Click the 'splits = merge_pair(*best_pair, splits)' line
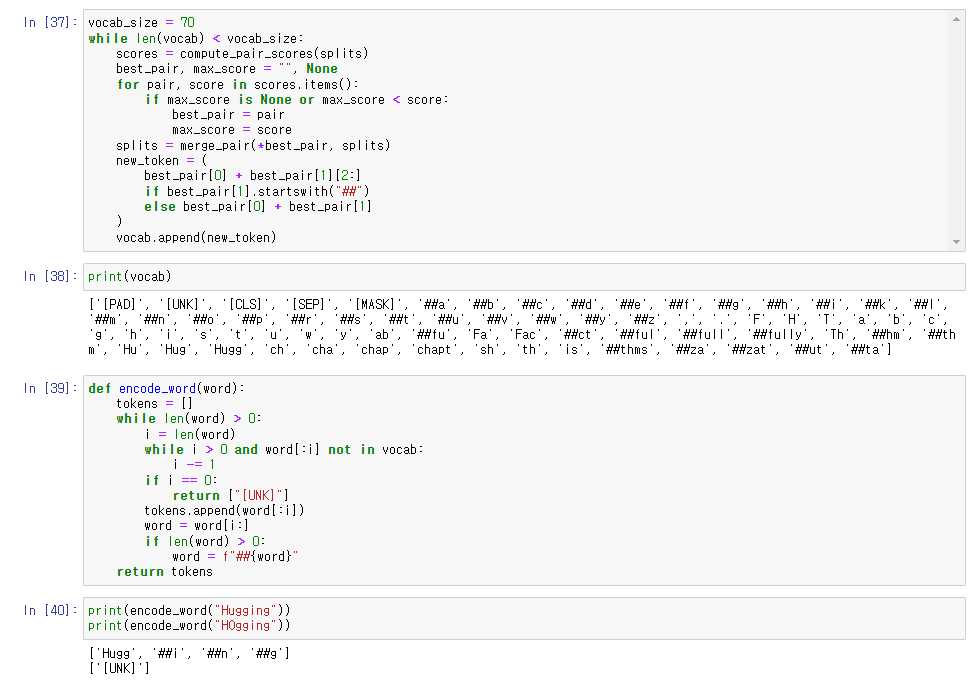The width and height of the screenshot is (973, 687). pyautogui.click(x=253, y=145)
